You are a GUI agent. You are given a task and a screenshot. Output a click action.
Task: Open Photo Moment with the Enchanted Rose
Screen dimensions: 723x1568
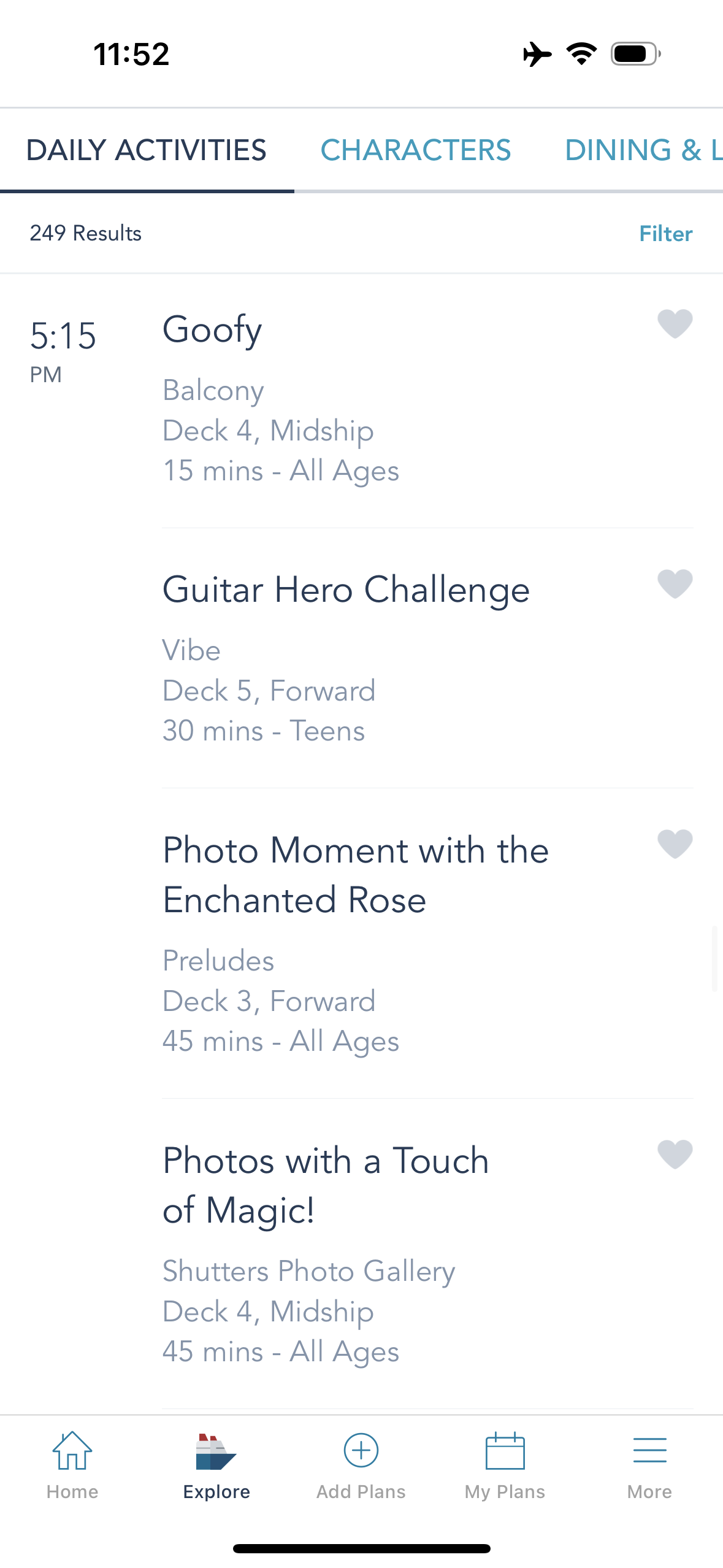[356, 875]
